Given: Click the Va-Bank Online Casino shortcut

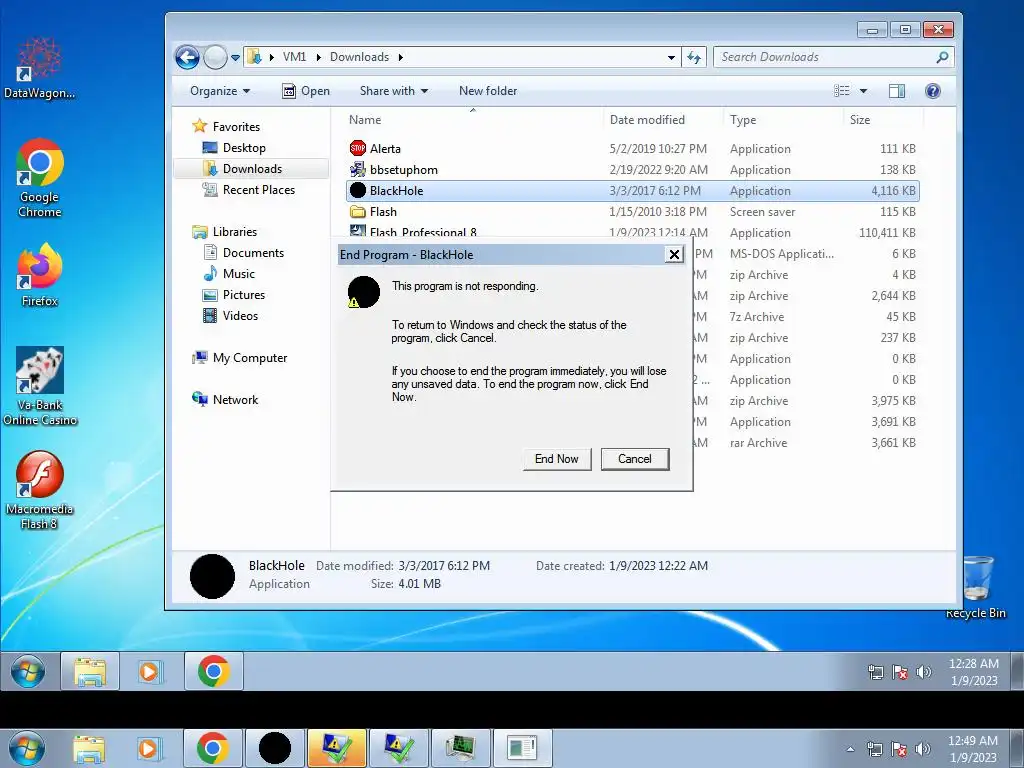Looking at the screenshot, I should pos(39,386).
